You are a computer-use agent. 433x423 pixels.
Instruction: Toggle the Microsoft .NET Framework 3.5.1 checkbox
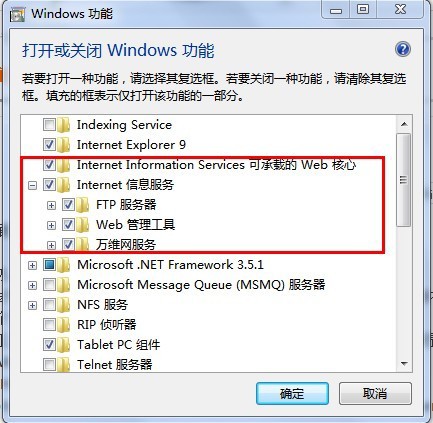[x=49, y=265]
